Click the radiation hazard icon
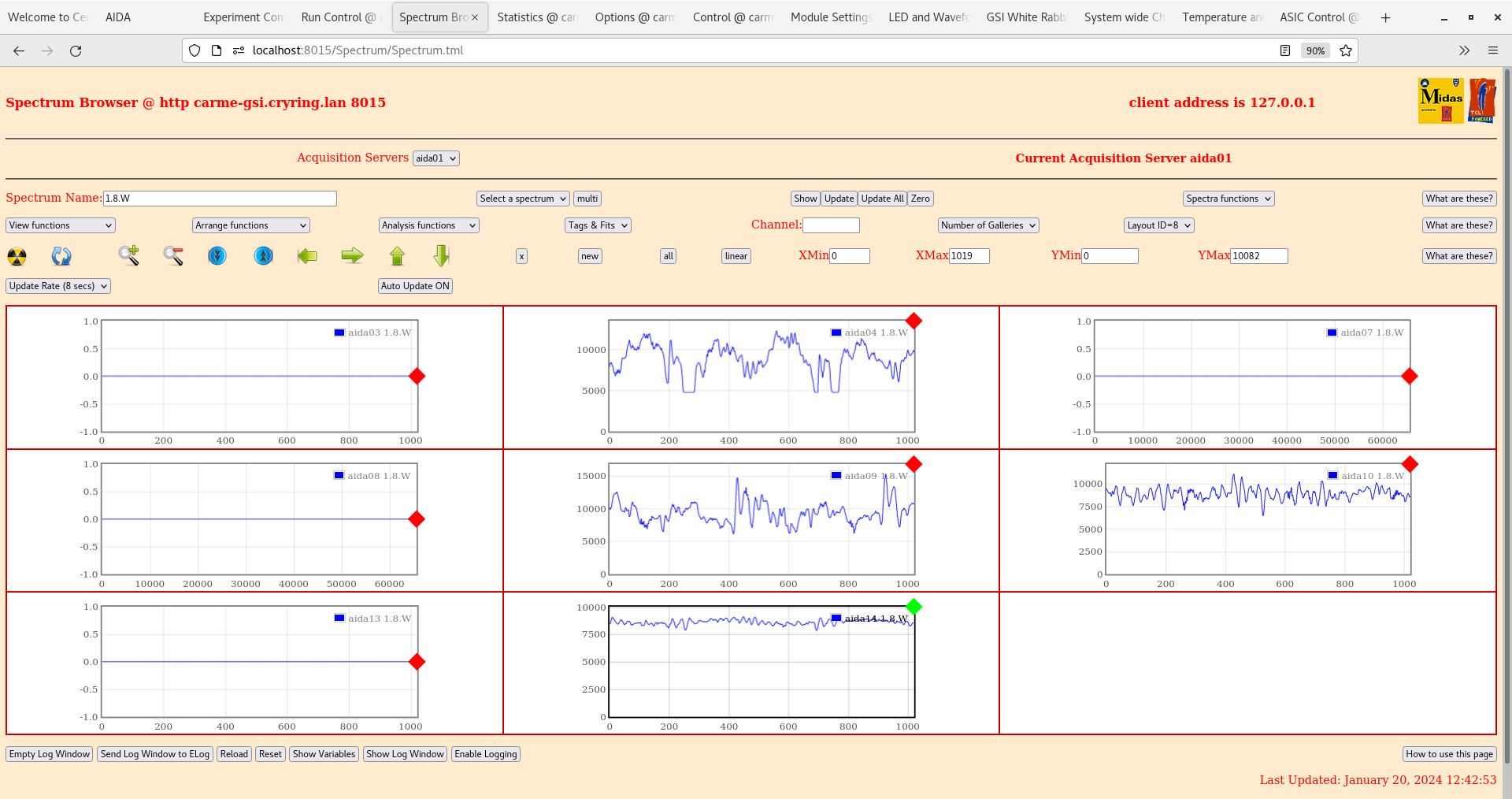 coord(17,256)
